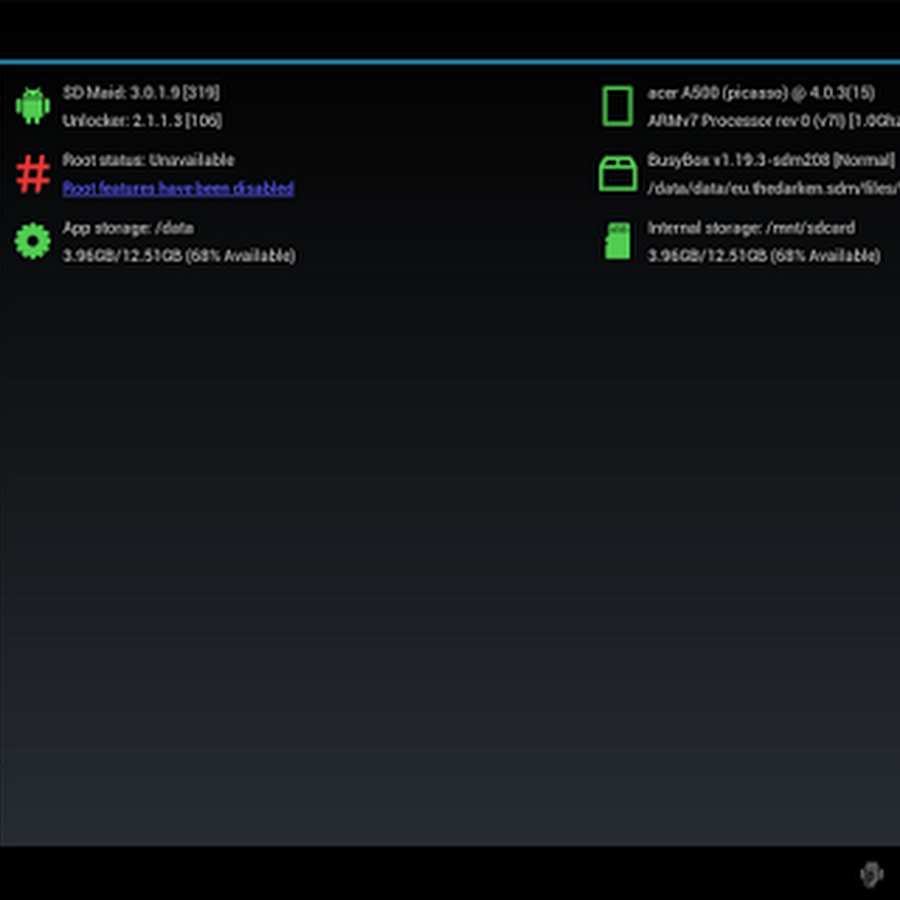Viewport: 900px width, 900px height.
Task: Click the green Android robot icon
Action: (x=33, y=106)
